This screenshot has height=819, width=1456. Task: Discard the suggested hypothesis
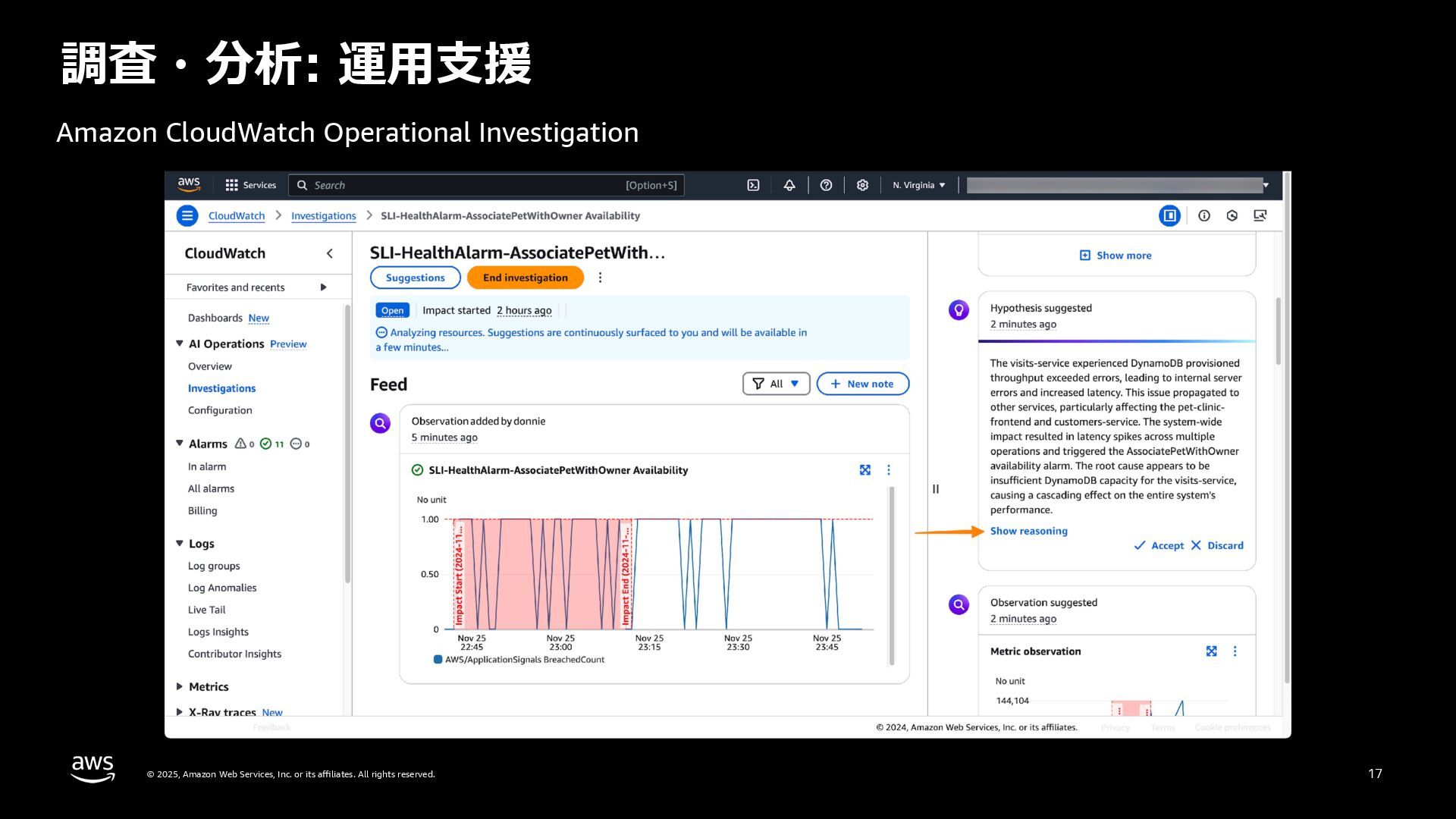(1217, 545)
